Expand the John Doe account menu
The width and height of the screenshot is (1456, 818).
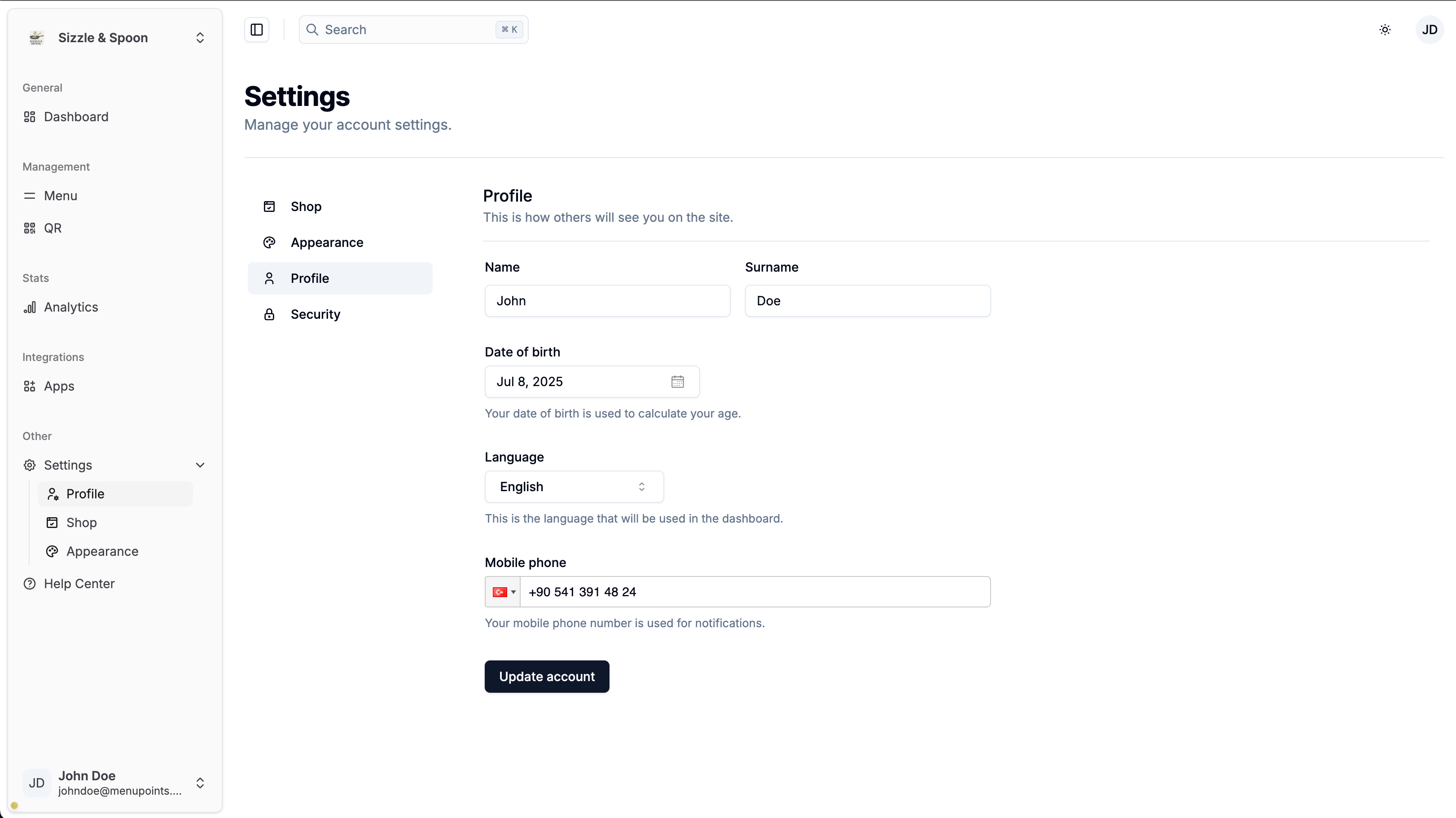click(200, 783)
